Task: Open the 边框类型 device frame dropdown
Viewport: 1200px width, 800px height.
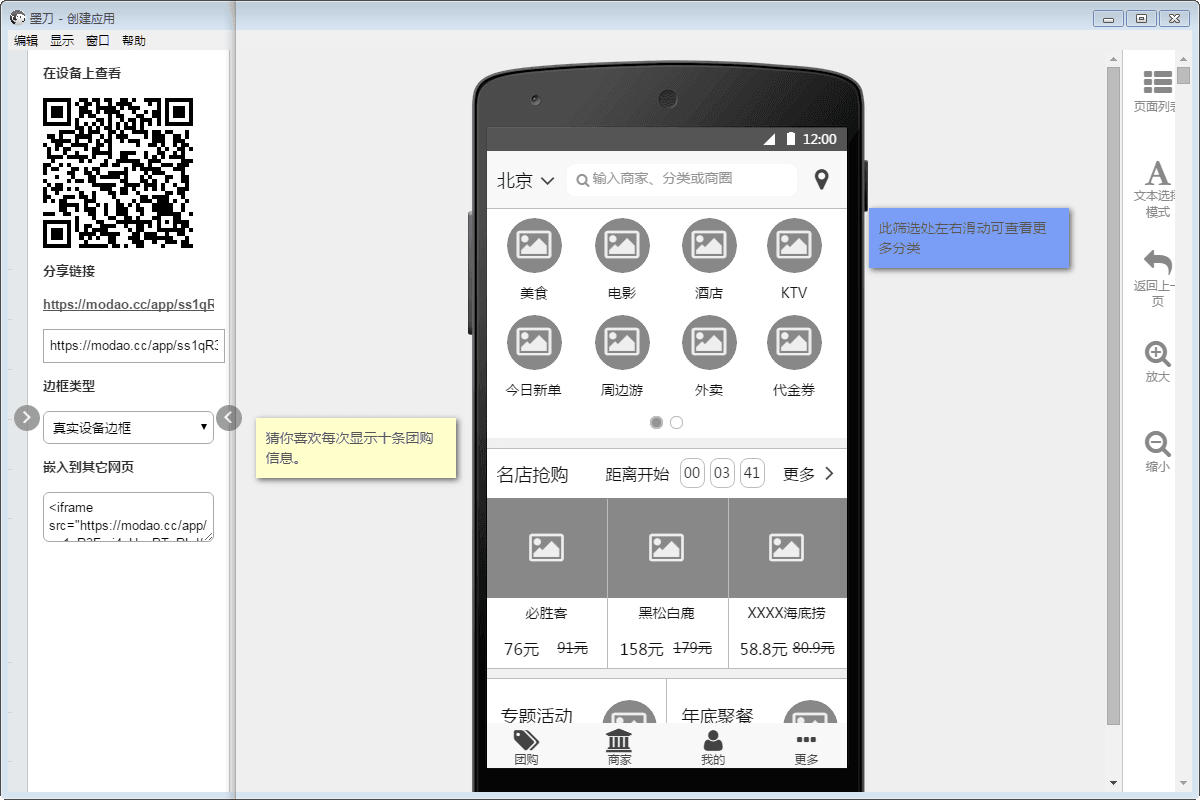Action: tap(128, 427)
